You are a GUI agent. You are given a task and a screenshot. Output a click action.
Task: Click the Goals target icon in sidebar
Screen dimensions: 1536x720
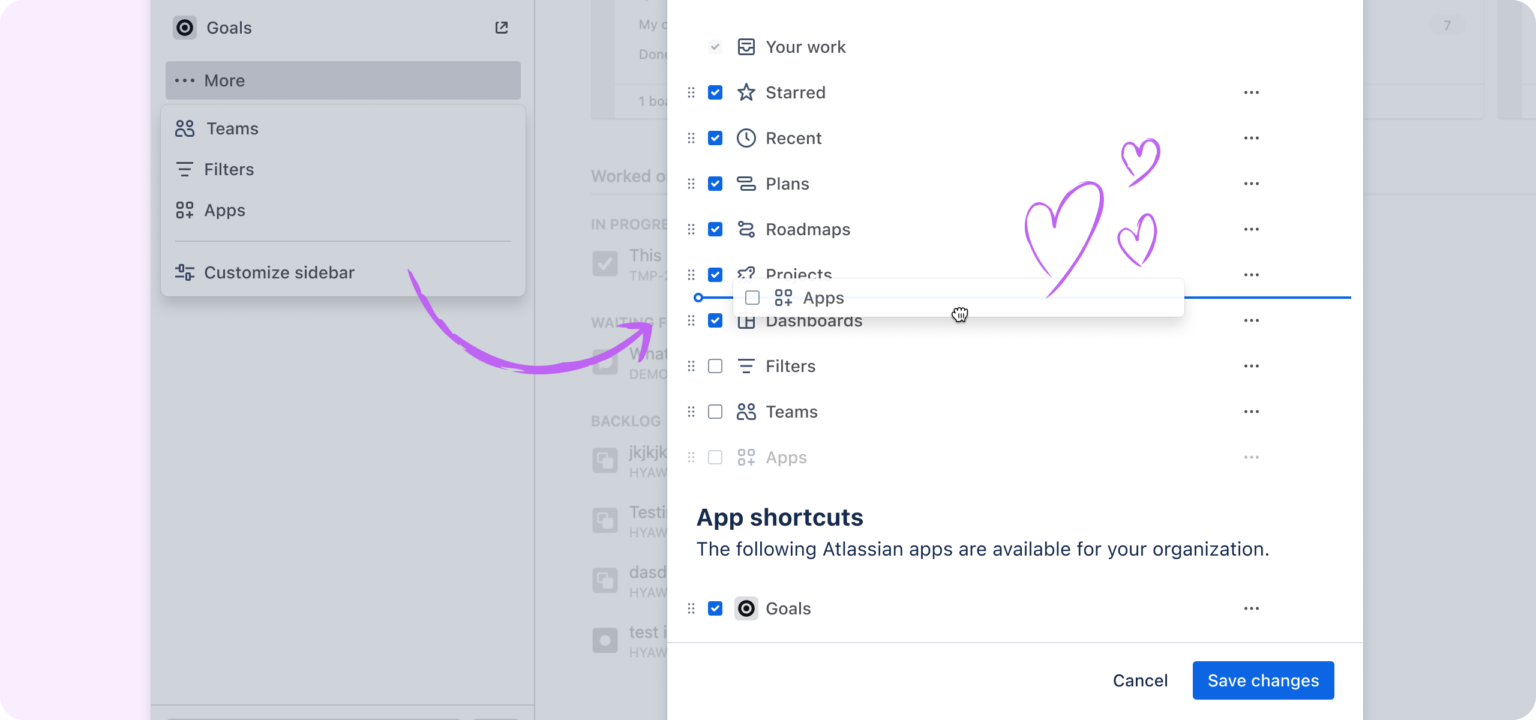pyautogui.click(x=185, y=28)
